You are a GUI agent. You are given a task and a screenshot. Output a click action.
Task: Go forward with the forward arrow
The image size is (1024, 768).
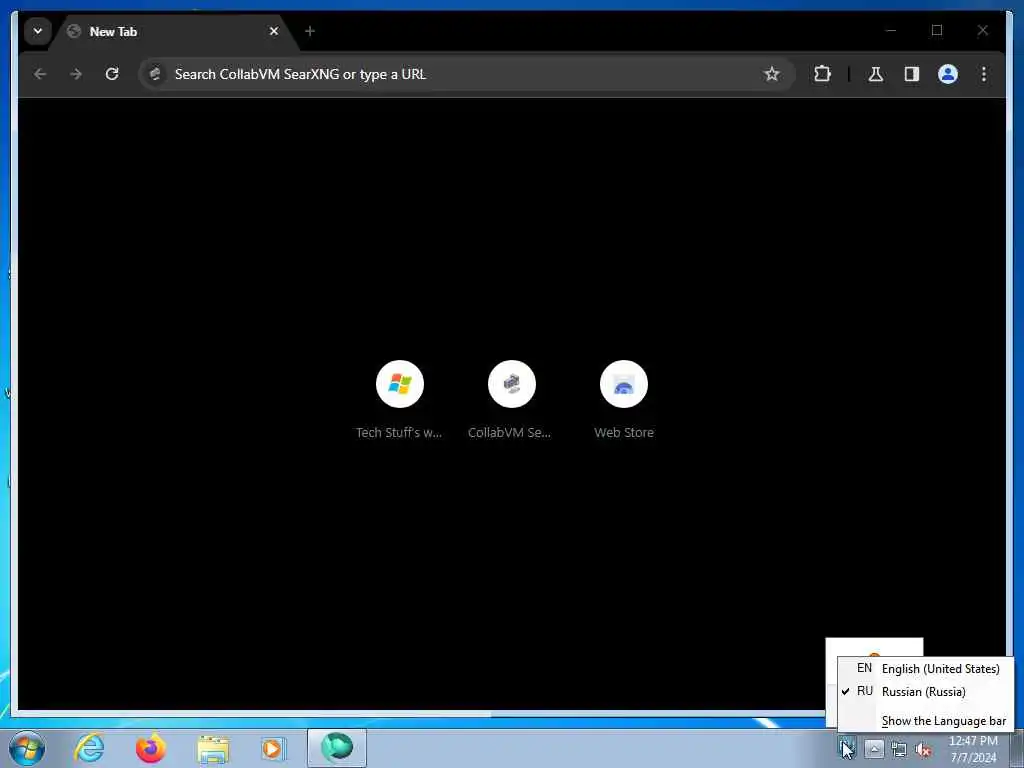point(76,74)
